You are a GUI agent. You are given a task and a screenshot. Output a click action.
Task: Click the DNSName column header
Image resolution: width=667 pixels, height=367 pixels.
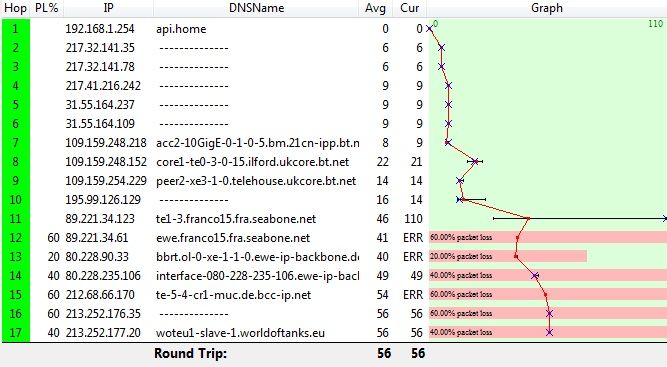(x=256, y=8)
